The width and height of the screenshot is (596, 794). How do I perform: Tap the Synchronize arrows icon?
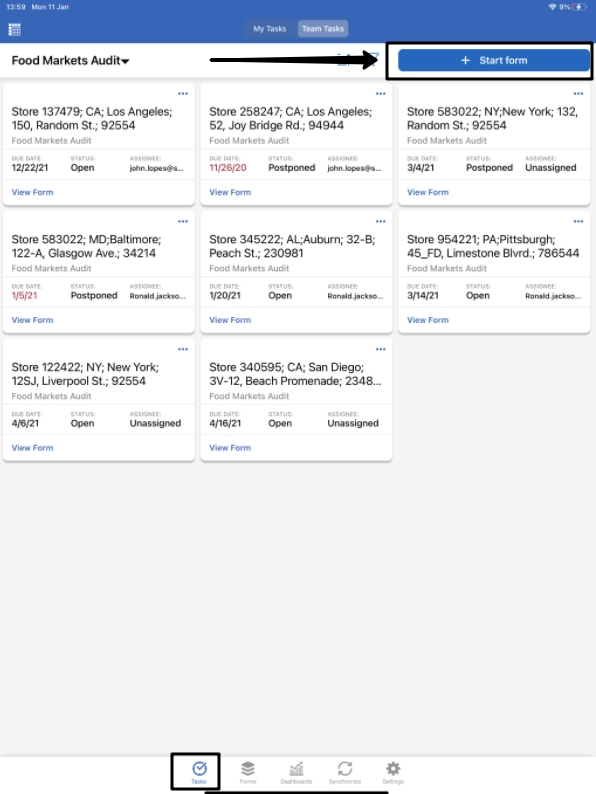pyautogui.click(x=345, y=772)
